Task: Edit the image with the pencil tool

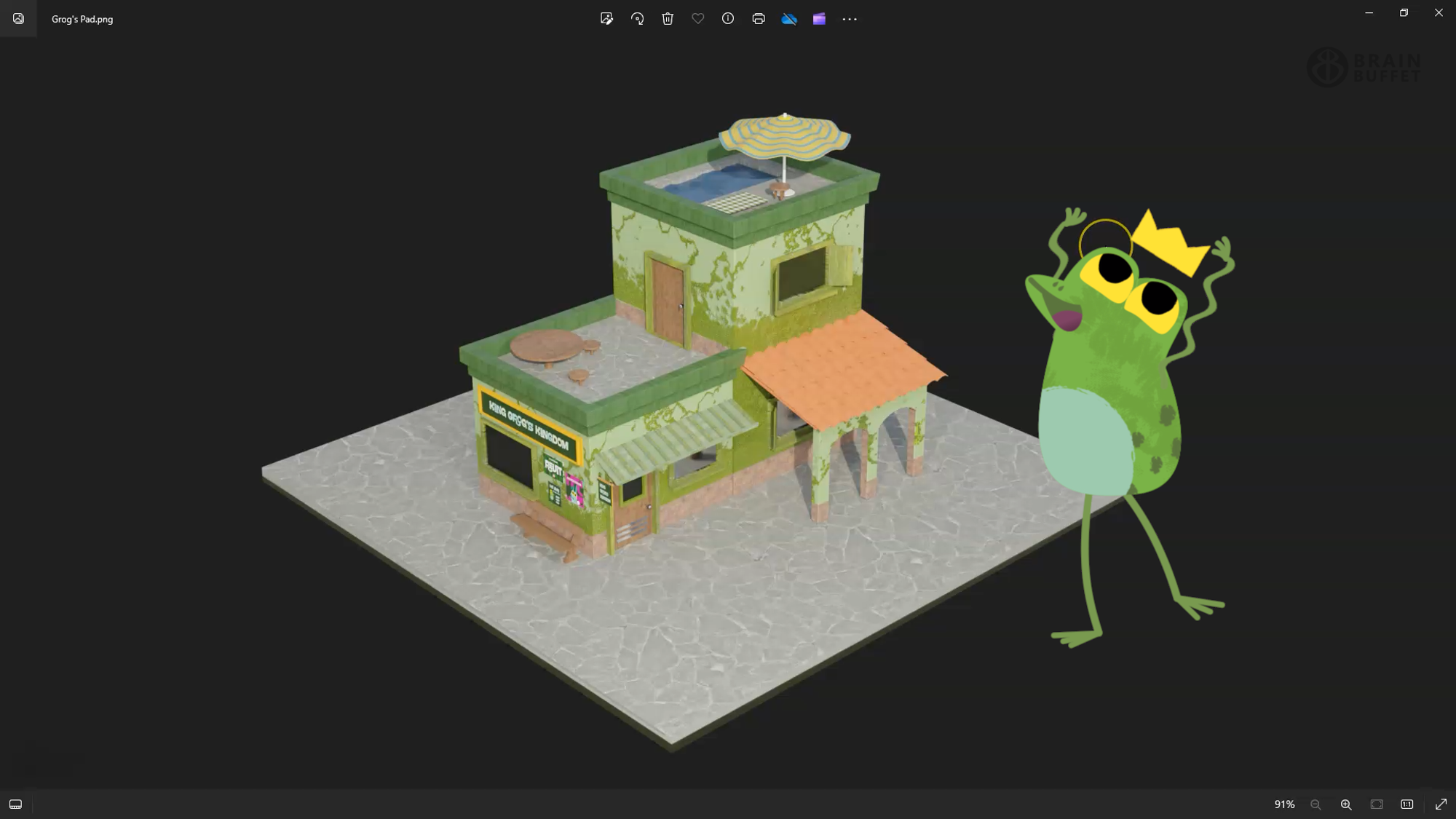Action: click(x=606, y=19)
